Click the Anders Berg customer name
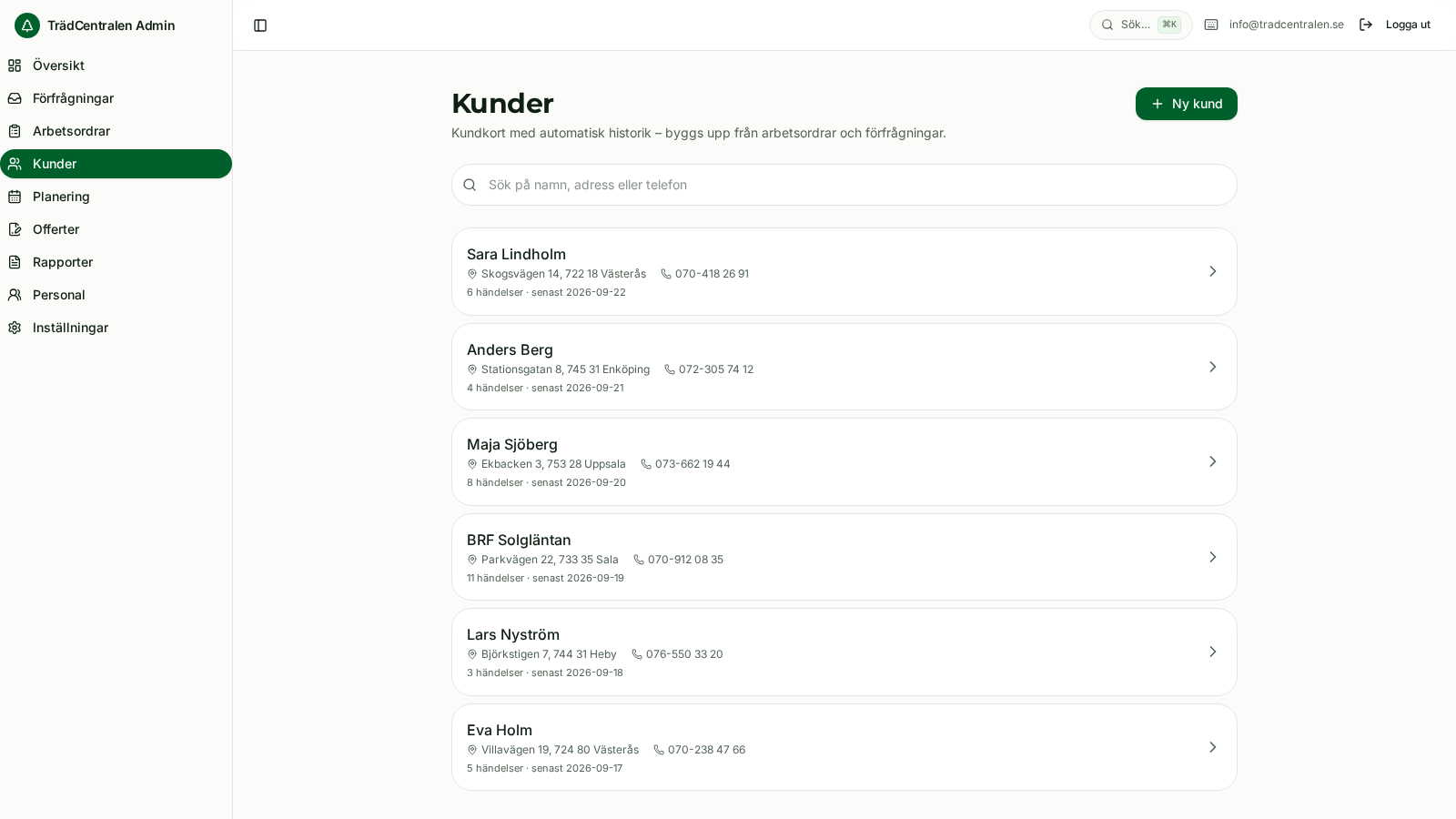Viewport: 1456px width, 819px height. pos(510,349)
